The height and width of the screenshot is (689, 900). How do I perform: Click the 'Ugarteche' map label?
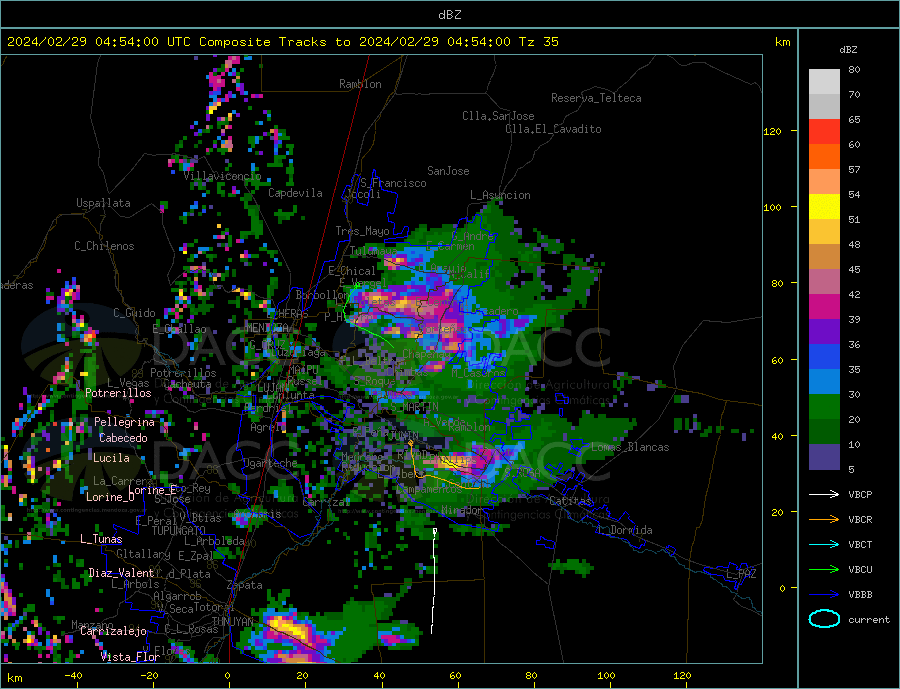(x=271, y=463)
